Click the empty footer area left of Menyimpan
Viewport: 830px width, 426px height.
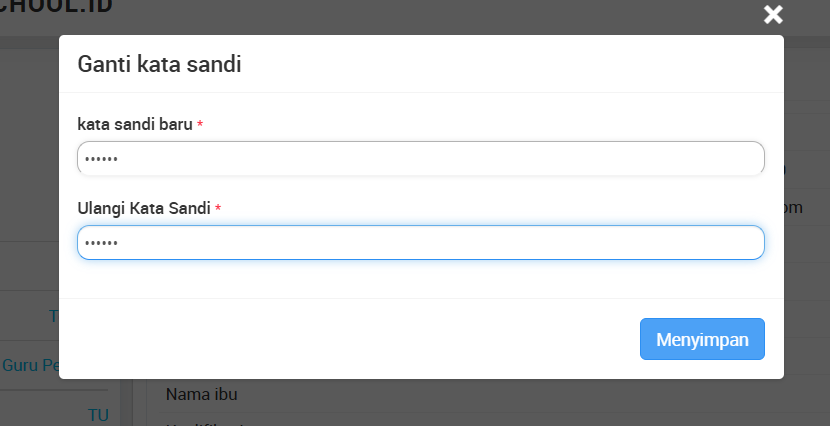[340, 338]
